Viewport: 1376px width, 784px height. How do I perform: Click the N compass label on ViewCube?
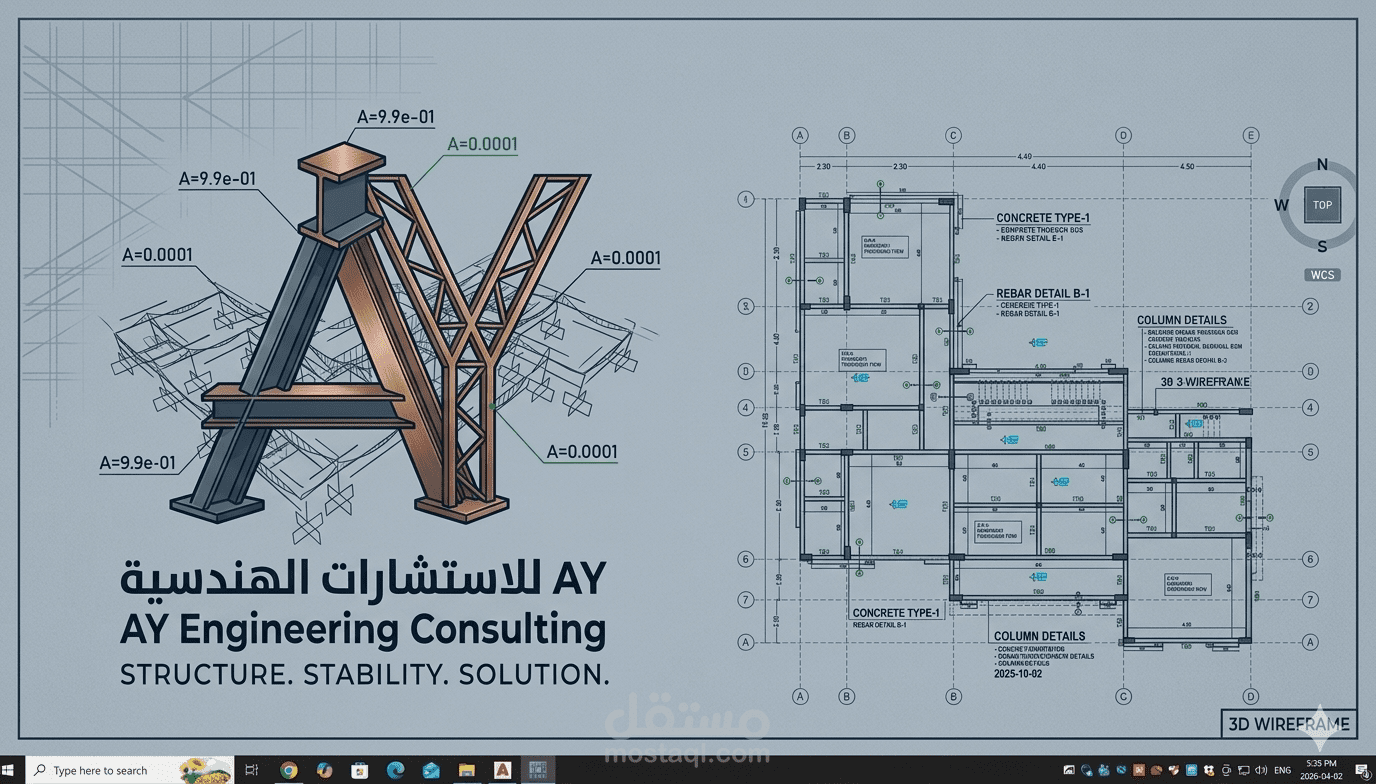[x=1322, y=165]
